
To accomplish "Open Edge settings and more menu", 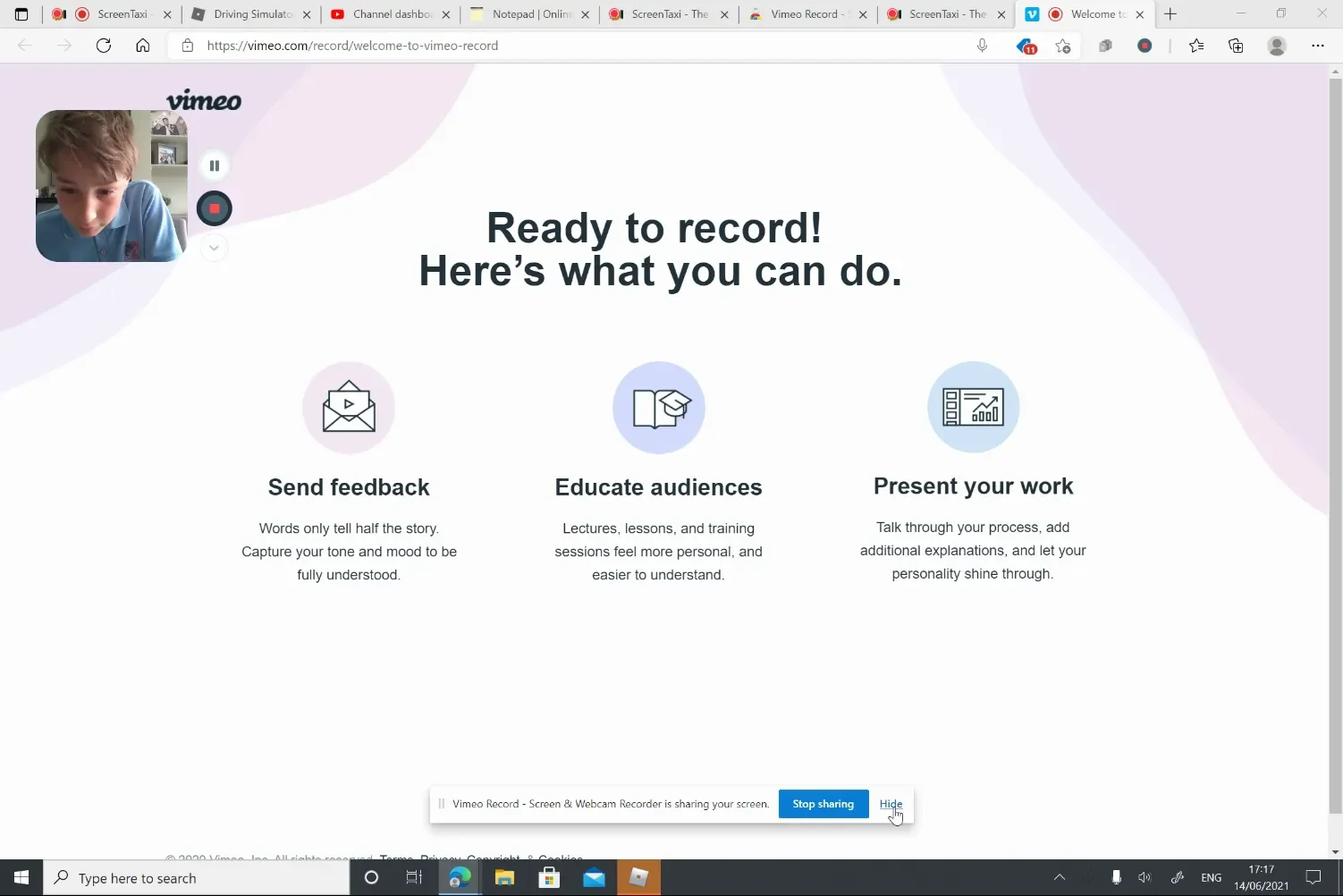I will click(1318, 46).
